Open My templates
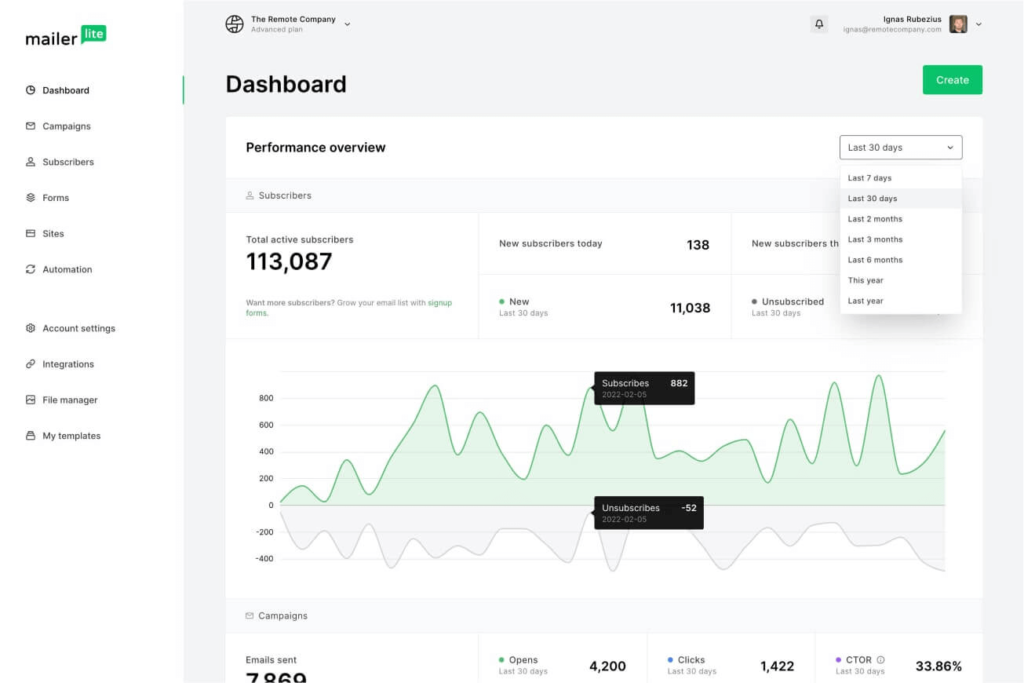This screenshot has width=1024, height=683. (72, 435)
